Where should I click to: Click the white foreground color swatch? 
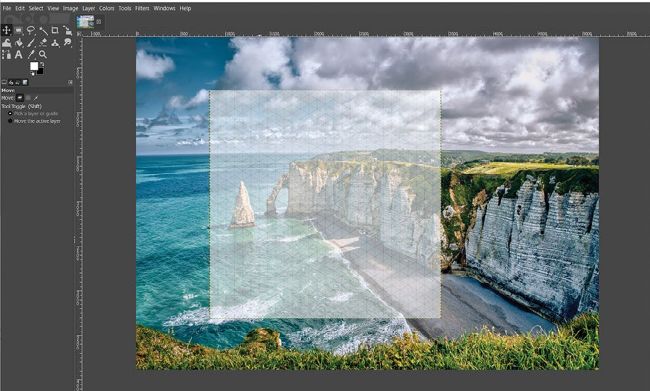click(34, 66)
